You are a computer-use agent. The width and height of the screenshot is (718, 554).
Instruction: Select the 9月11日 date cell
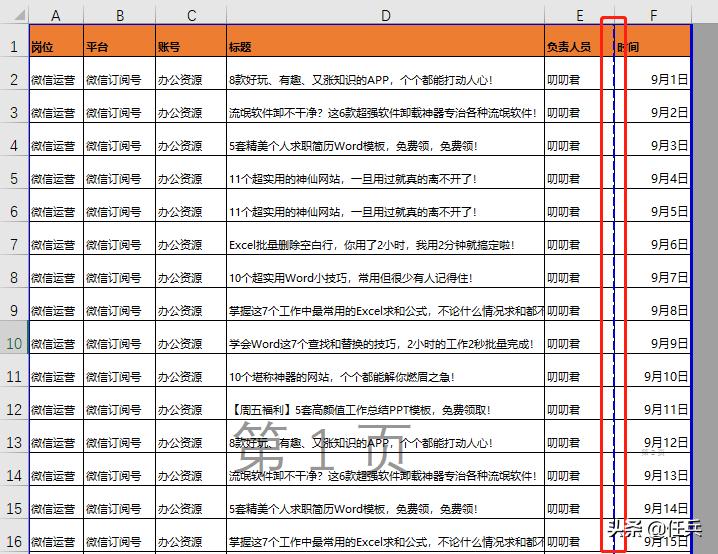[652, 403]
